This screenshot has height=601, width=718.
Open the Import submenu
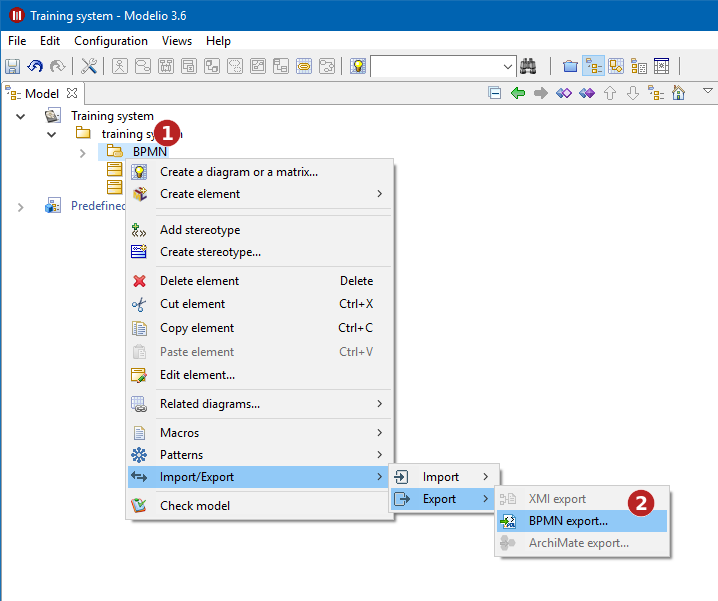(443, 477)
